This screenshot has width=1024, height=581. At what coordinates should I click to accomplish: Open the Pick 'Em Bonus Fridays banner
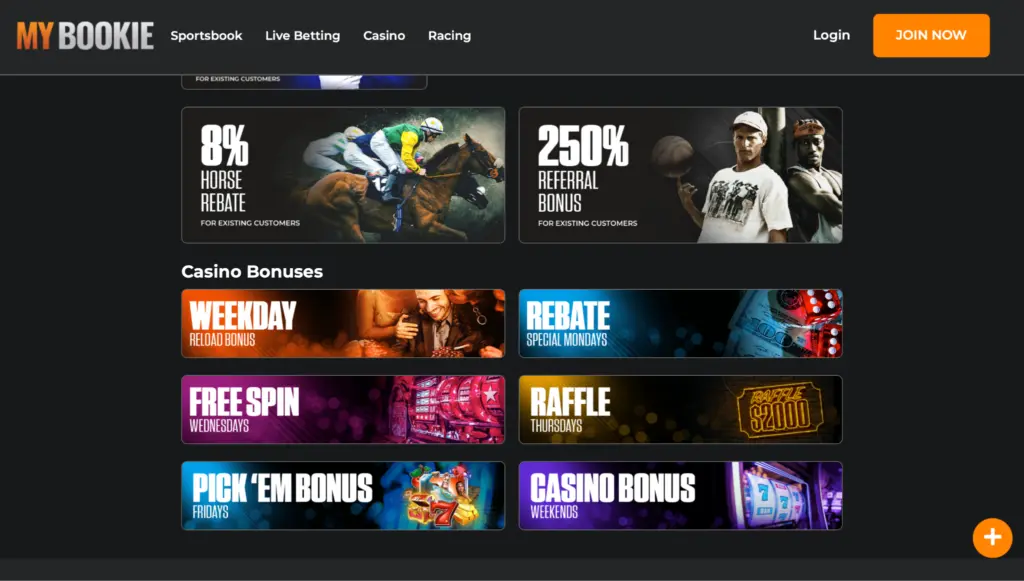coord(343,495)
